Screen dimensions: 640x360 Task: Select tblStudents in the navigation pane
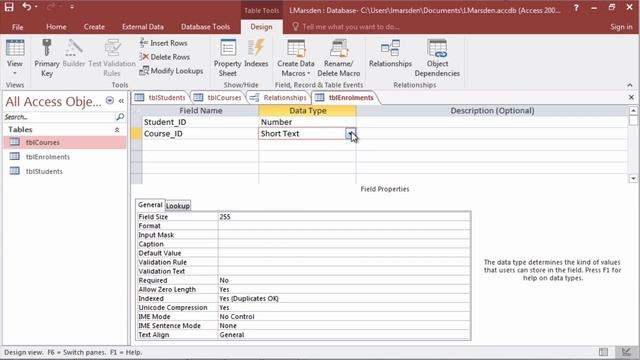[64, 171]
